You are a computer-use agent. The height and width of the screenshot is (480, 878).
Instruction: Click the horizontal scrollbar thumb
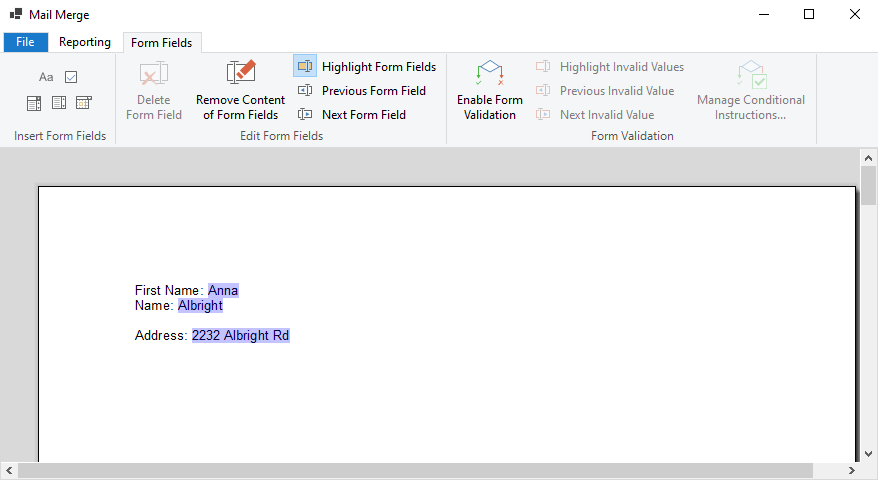point(415,470)
